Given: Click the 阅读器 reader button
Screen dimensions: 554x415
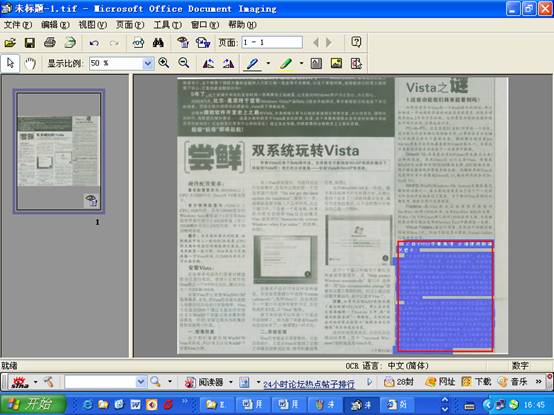Looking at the screenshot, I should point(204,382).
